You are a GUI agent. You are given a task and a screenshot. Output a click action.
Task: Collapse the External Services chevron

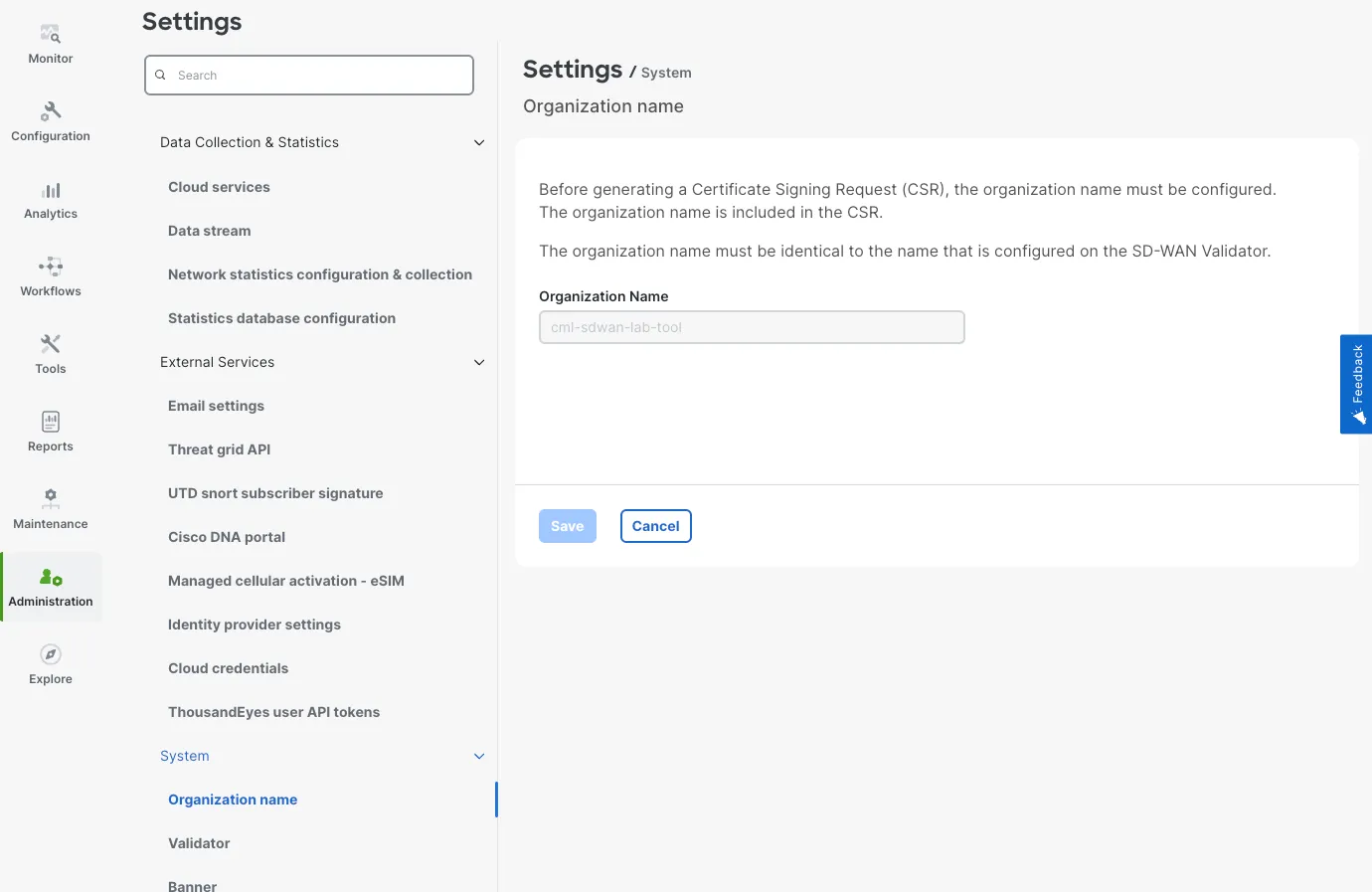point(479,363)
